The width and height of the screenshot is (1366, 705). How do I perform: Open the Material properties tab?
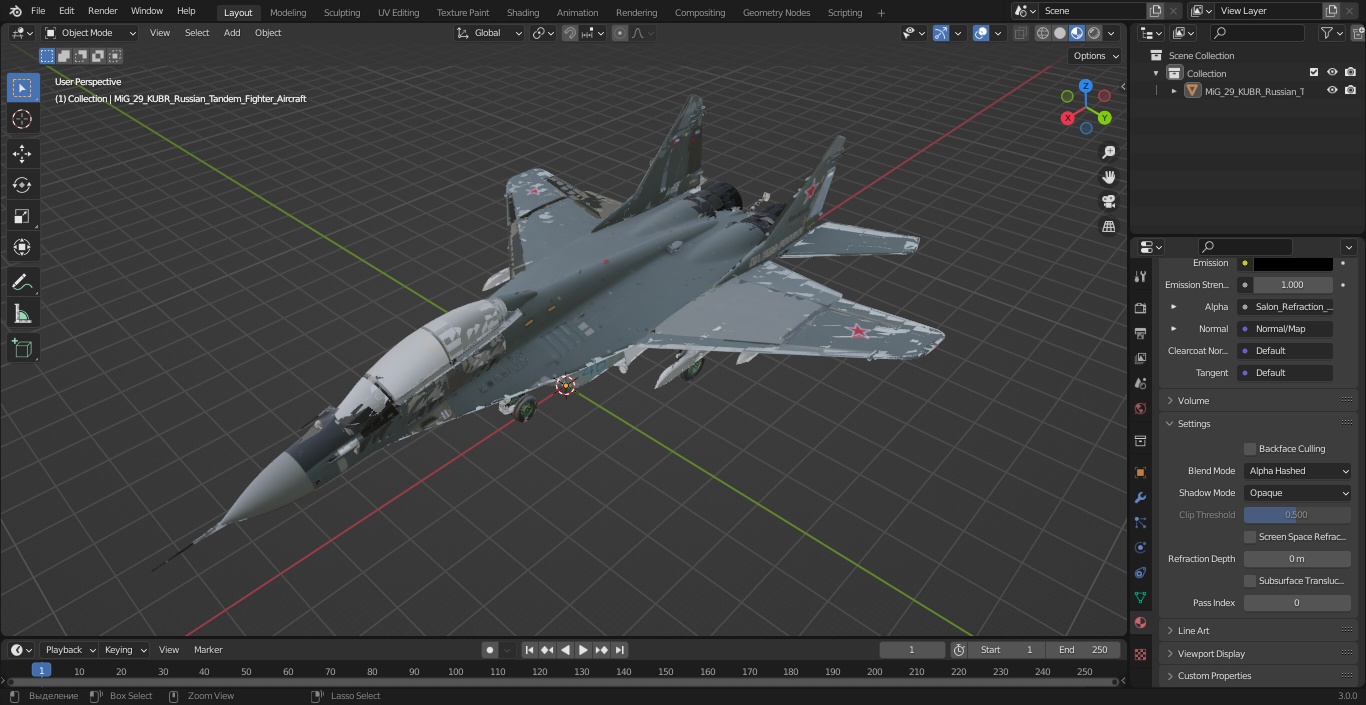click(x=1140, y=622)
